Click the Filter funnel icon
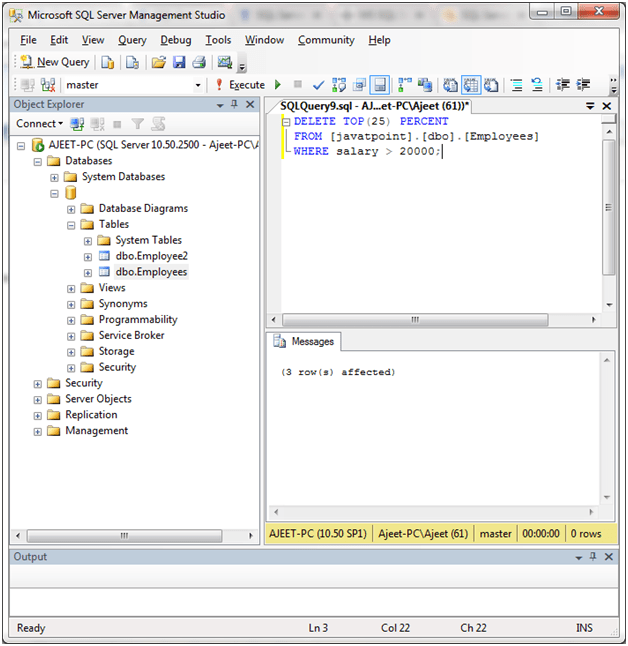 138,124
